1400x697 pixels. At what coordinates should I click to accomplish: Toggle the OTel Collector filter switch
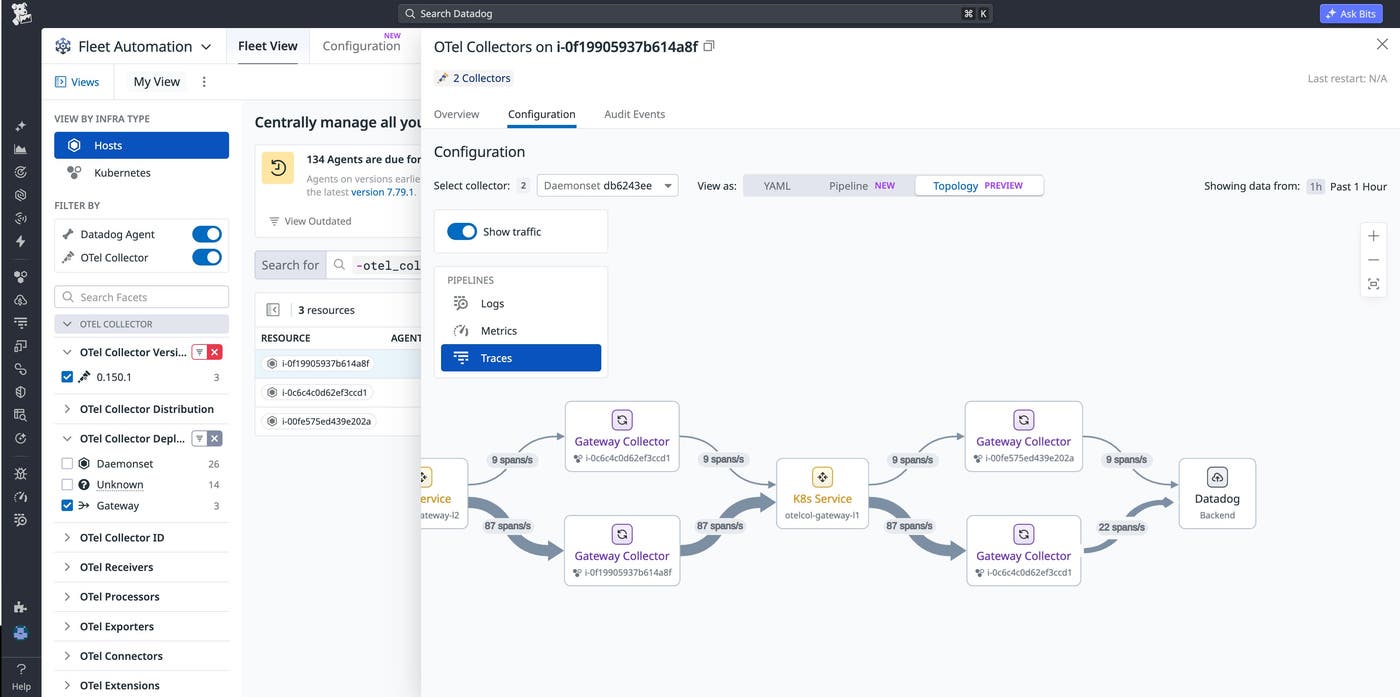point(207,257)
